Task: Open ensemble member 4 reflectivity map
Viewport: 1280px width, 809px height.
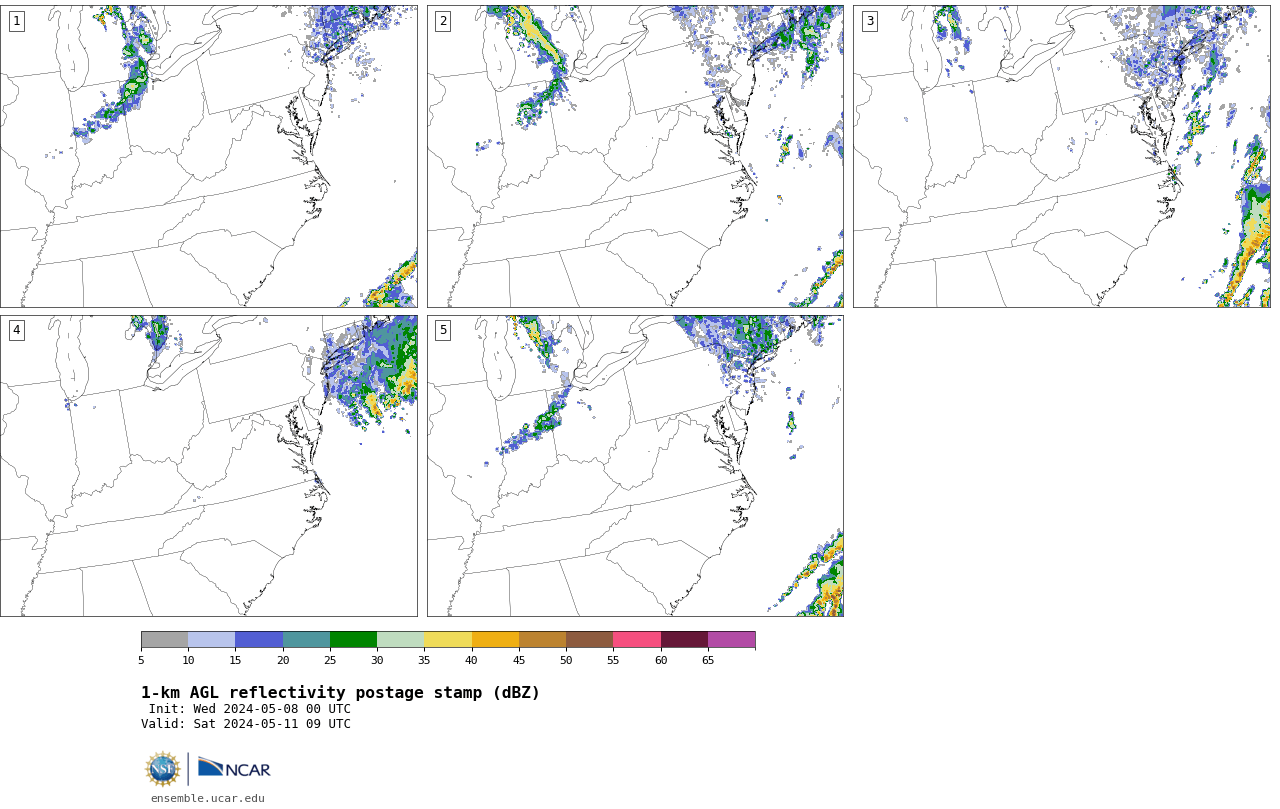Action: click(209, 466)
